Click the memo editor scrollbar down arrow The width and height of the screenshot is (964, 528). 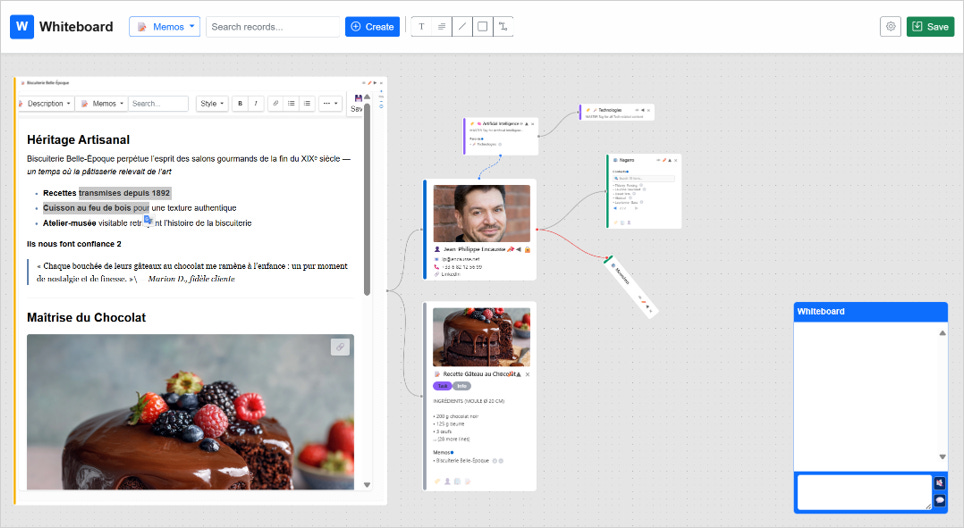[367, 485]
